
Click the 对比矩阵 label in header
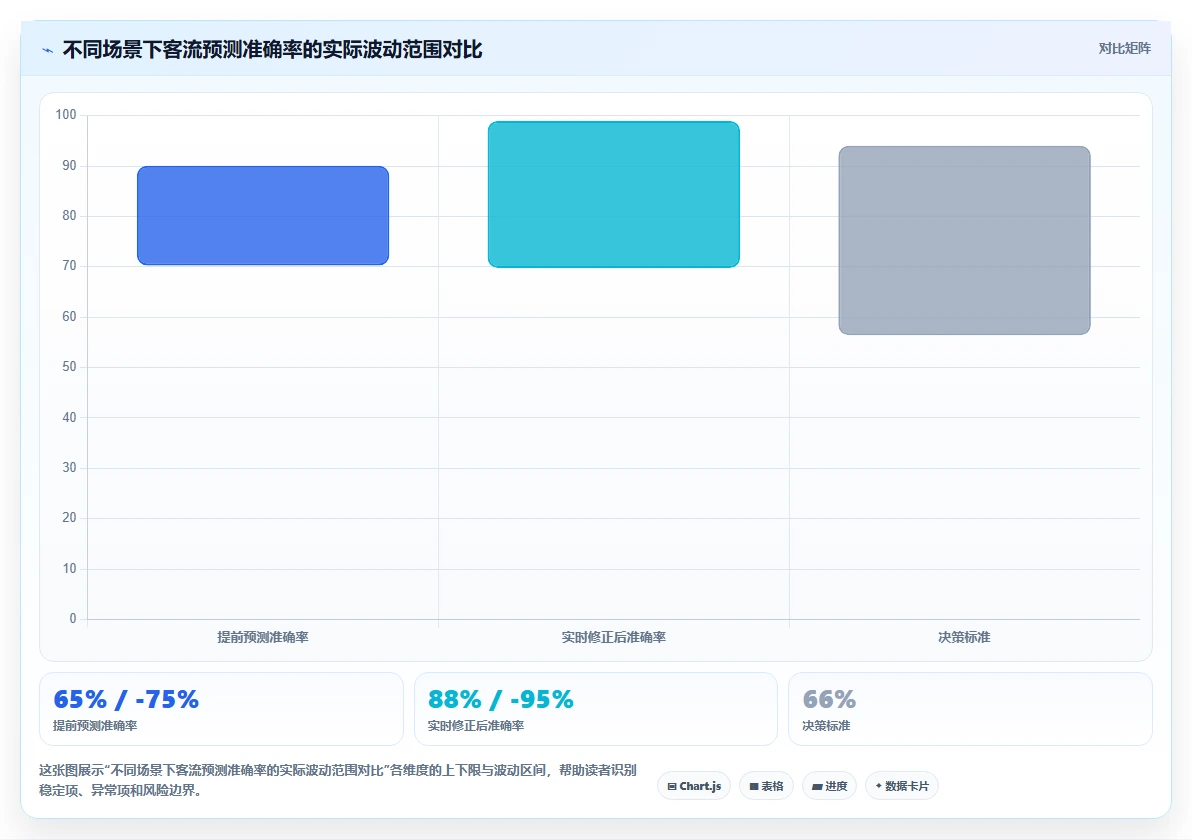(1124, 49)
